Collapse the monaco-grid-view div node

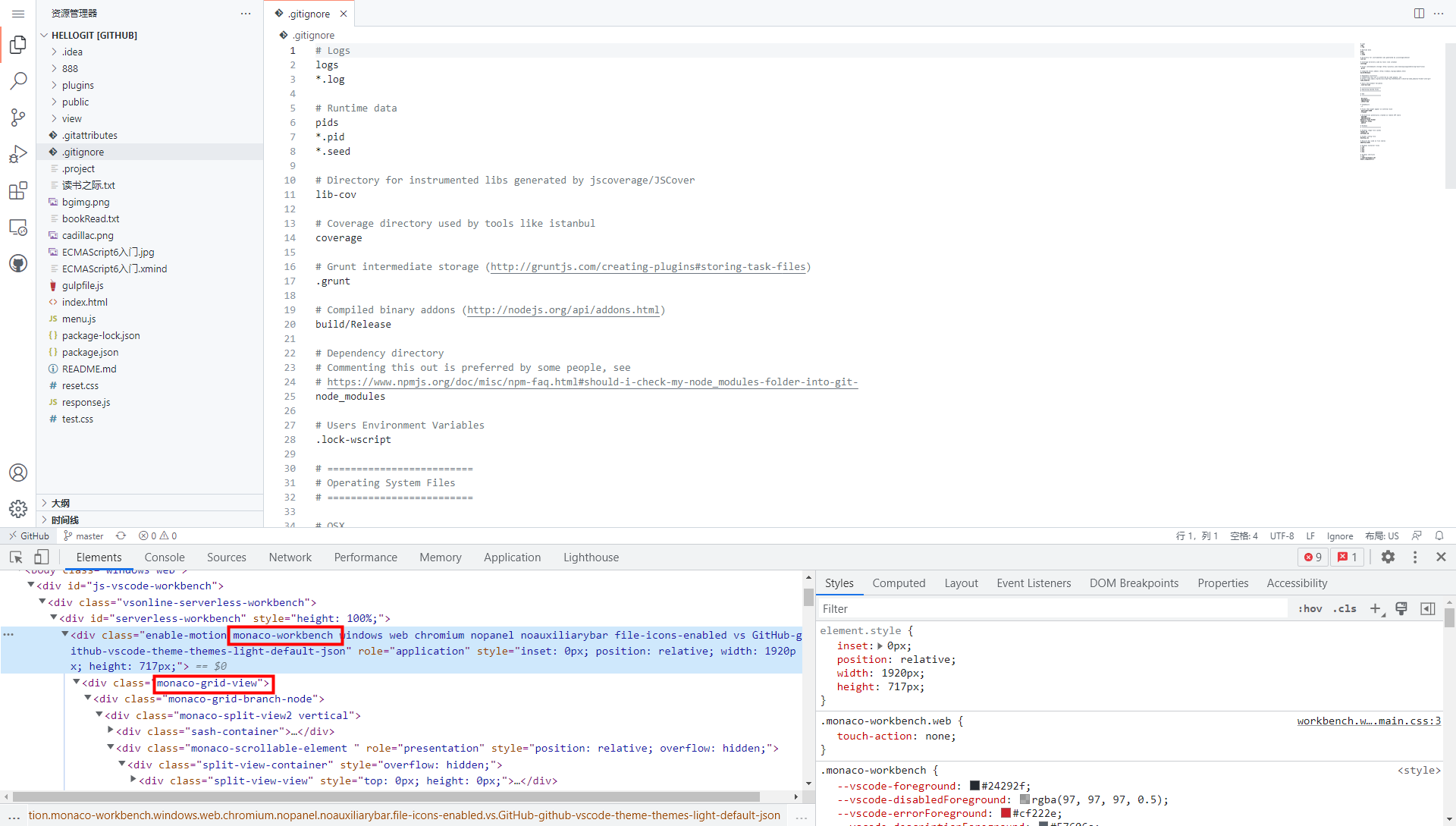(77, 683)
